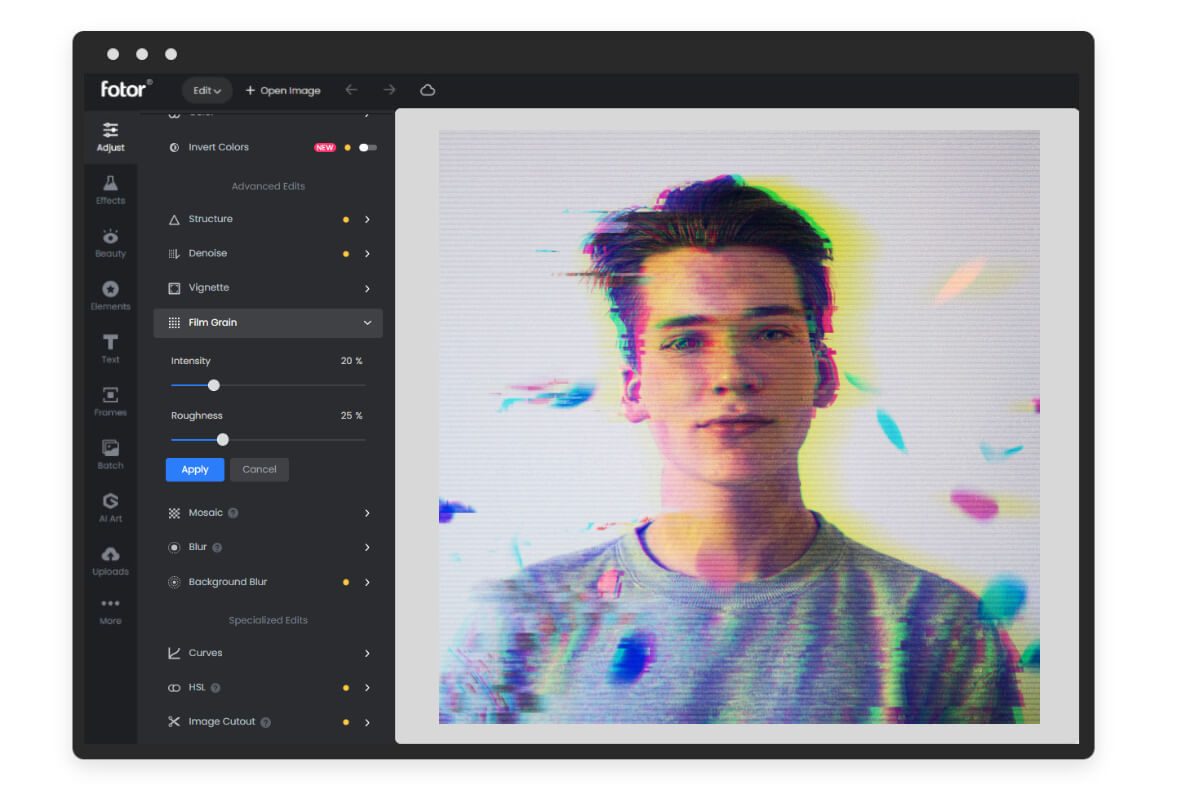
Task: Open the Elements sidebar tab
Action: pos(111,296)
